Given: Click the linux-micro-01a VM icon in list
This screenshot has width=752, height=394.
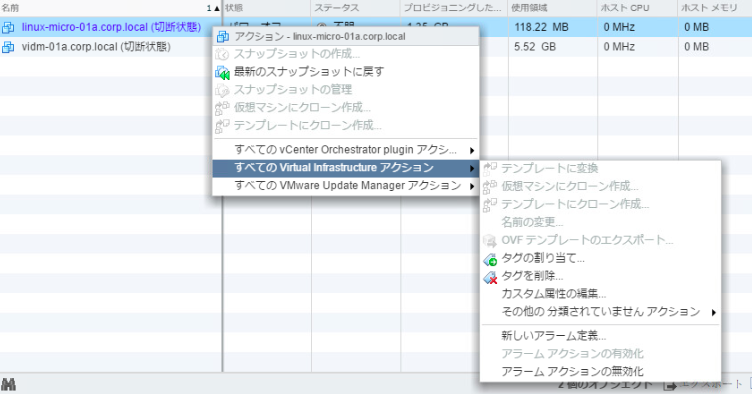Looking at the screenshot, I should [x=8, y=27].
